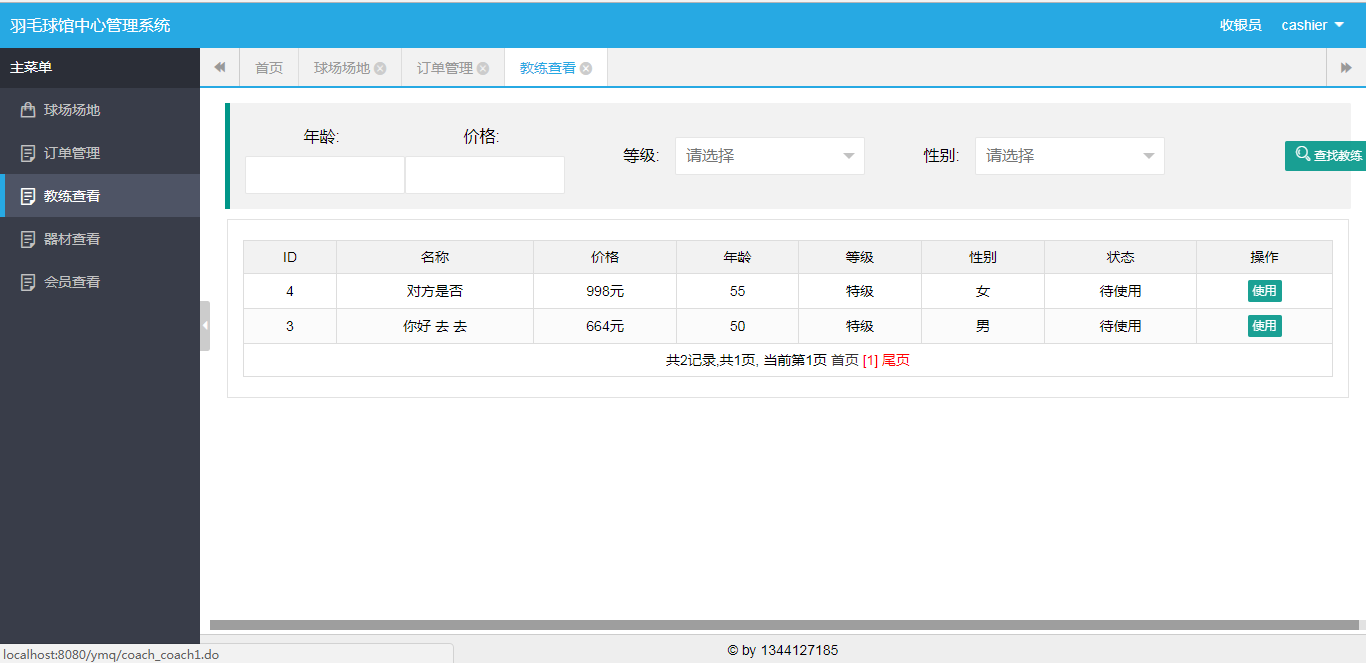Click the 会员查看 sidebar document icon
The width and height of the screenshot is (1366, 663).
28,282
